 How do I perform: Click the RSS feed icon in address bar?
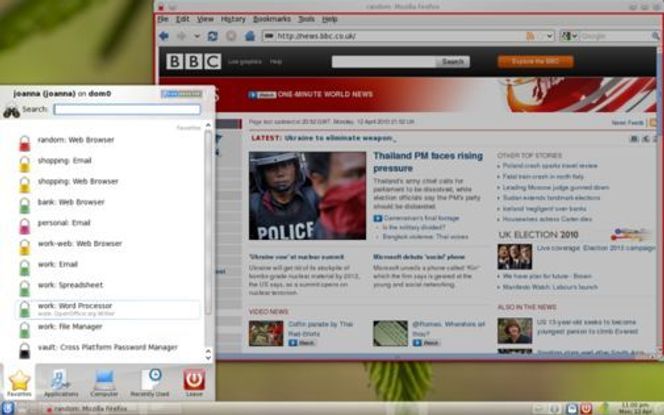[x=531, y=37]
